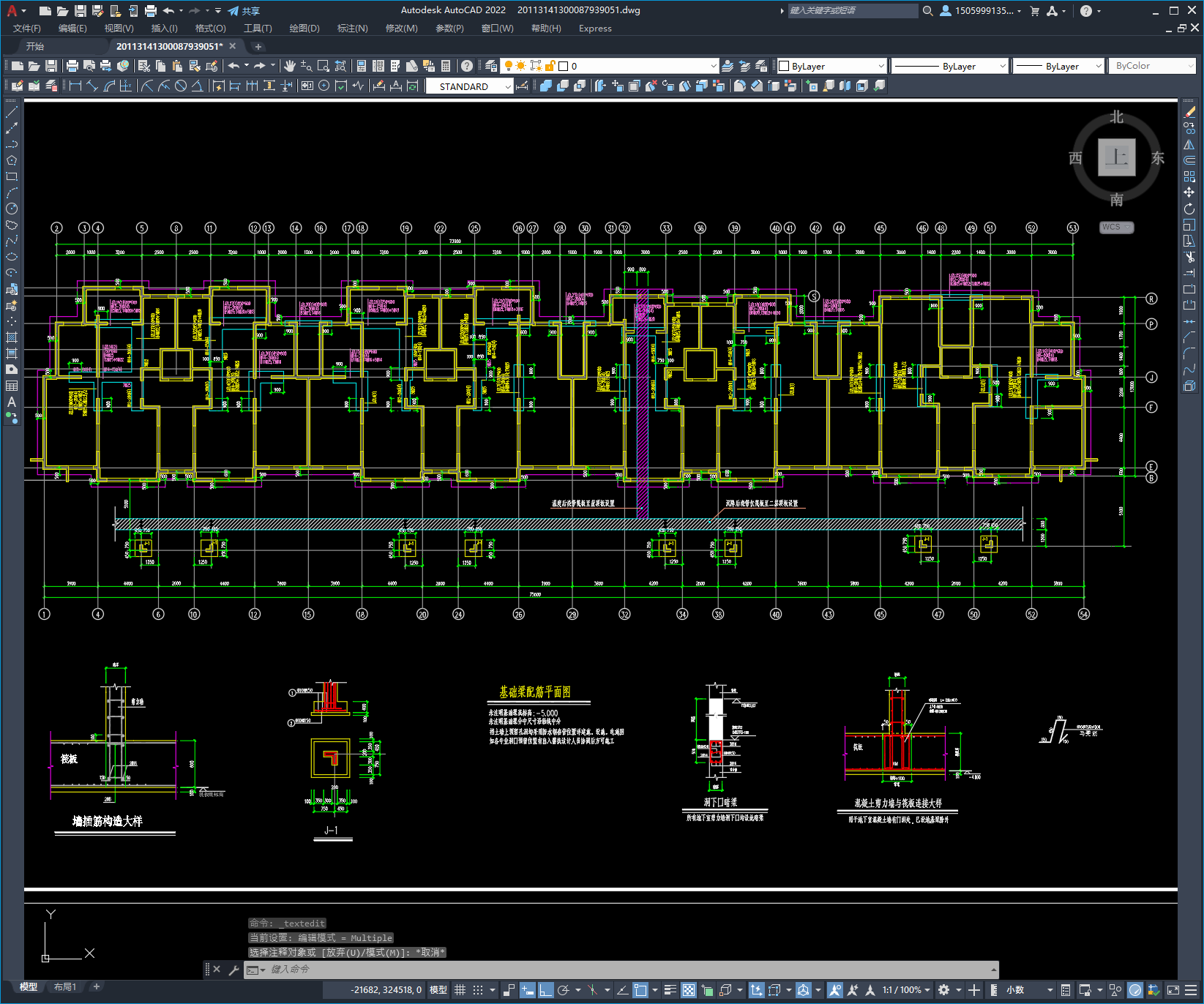
Task: Click the keyword search box in title bar
Action: (x=853, y=11)
